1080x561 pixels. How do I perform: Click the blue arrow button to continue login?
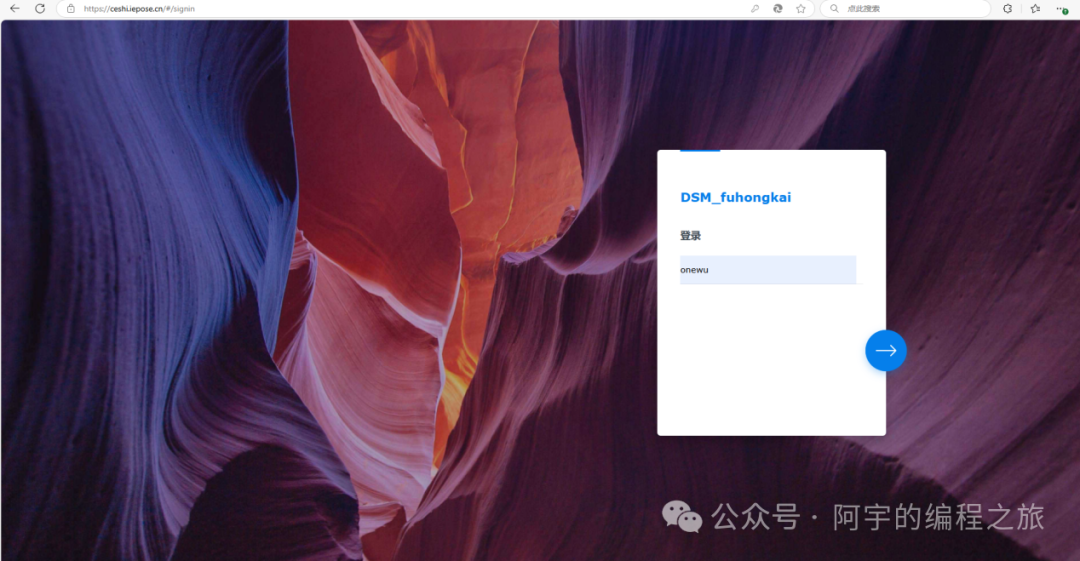coord(886,350)
